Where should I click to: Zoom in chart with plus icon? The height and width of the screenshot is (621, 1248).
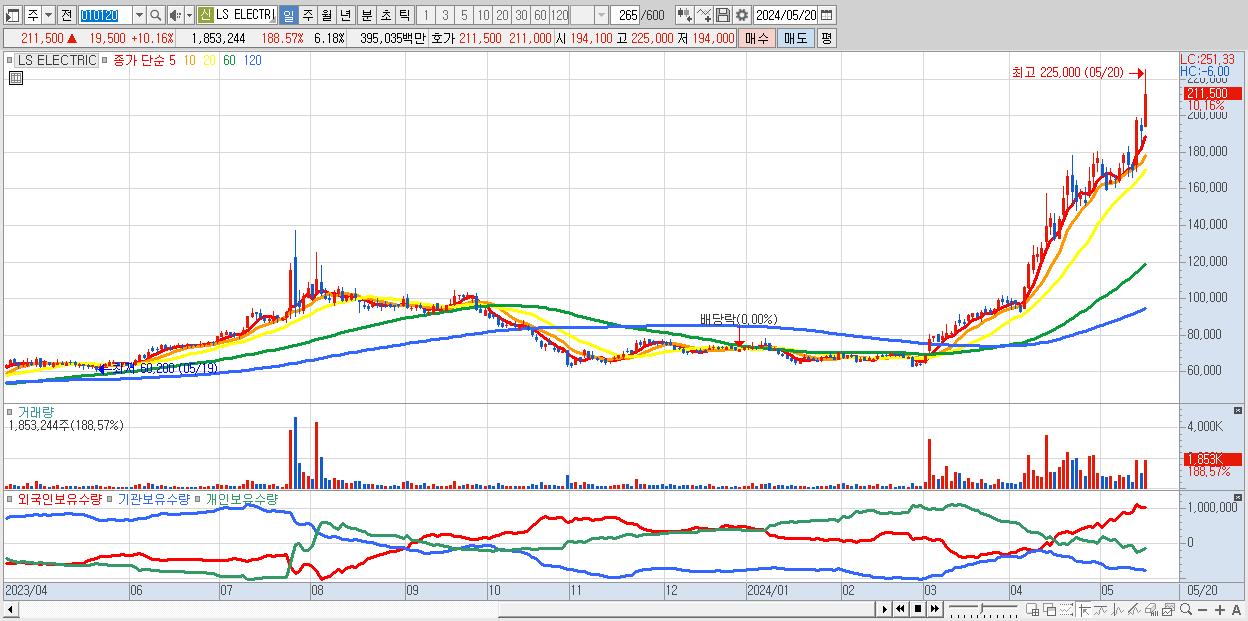click(x=1220, y=610)
